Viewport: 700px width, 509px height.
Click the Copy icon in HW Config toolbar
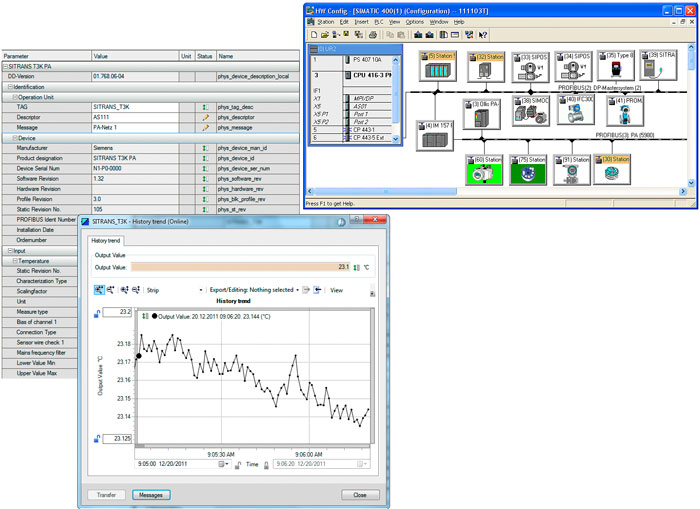[x=390, y=34]
